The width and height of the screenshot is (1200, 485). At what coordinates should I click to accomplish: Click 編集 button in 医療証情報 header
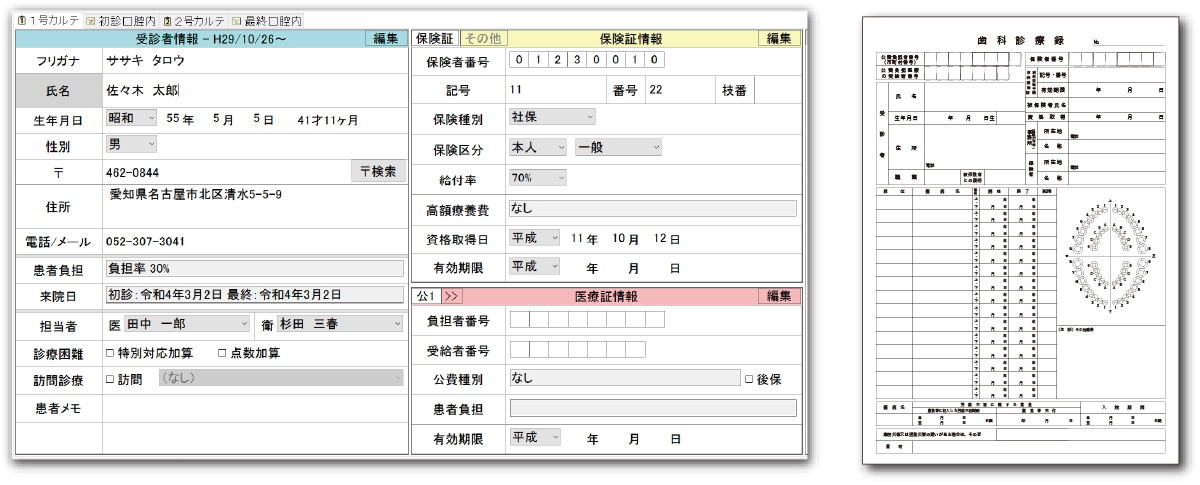779,296
